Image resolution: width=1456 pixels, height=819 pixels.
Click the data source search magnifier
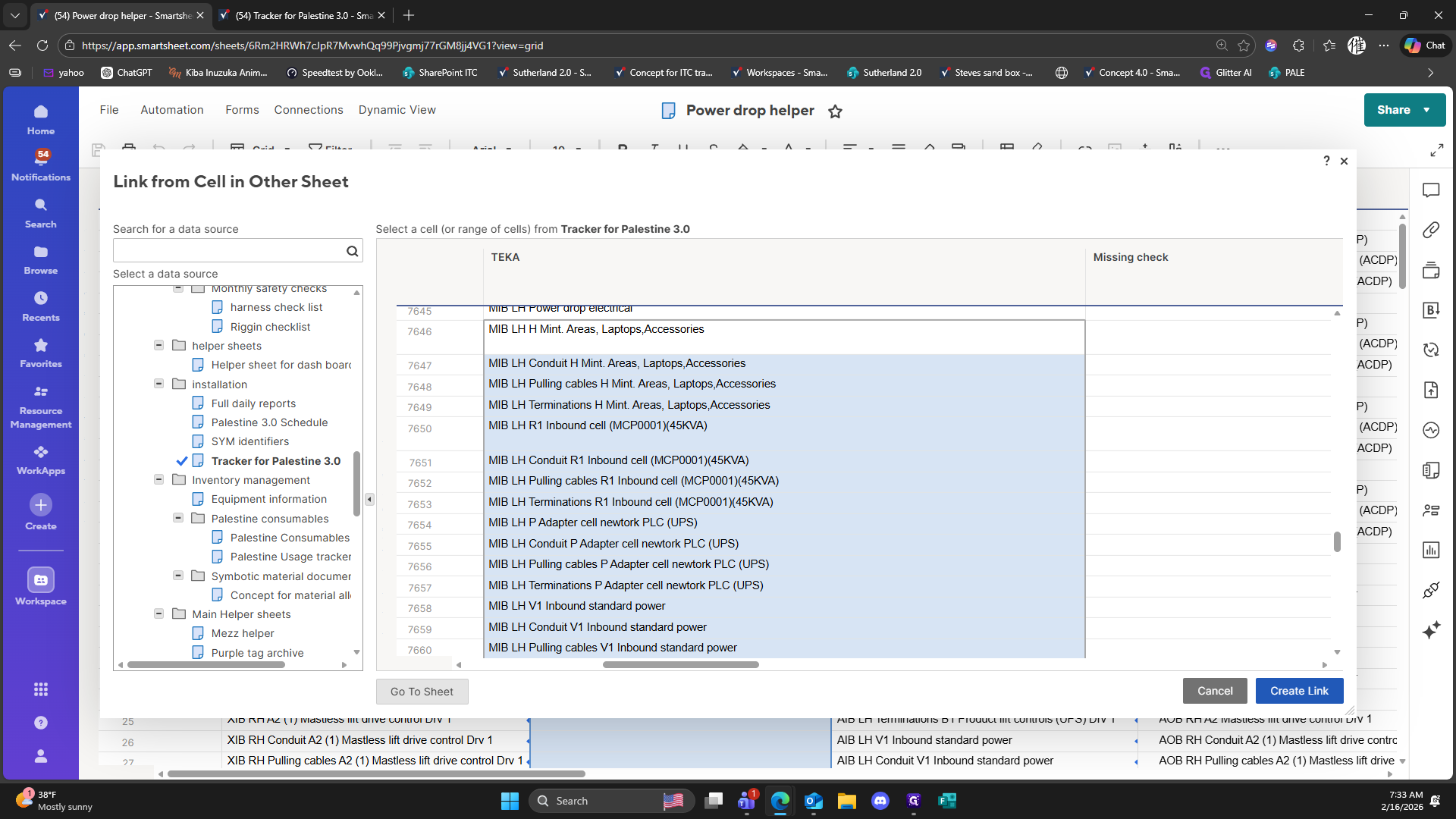point(352,251)
